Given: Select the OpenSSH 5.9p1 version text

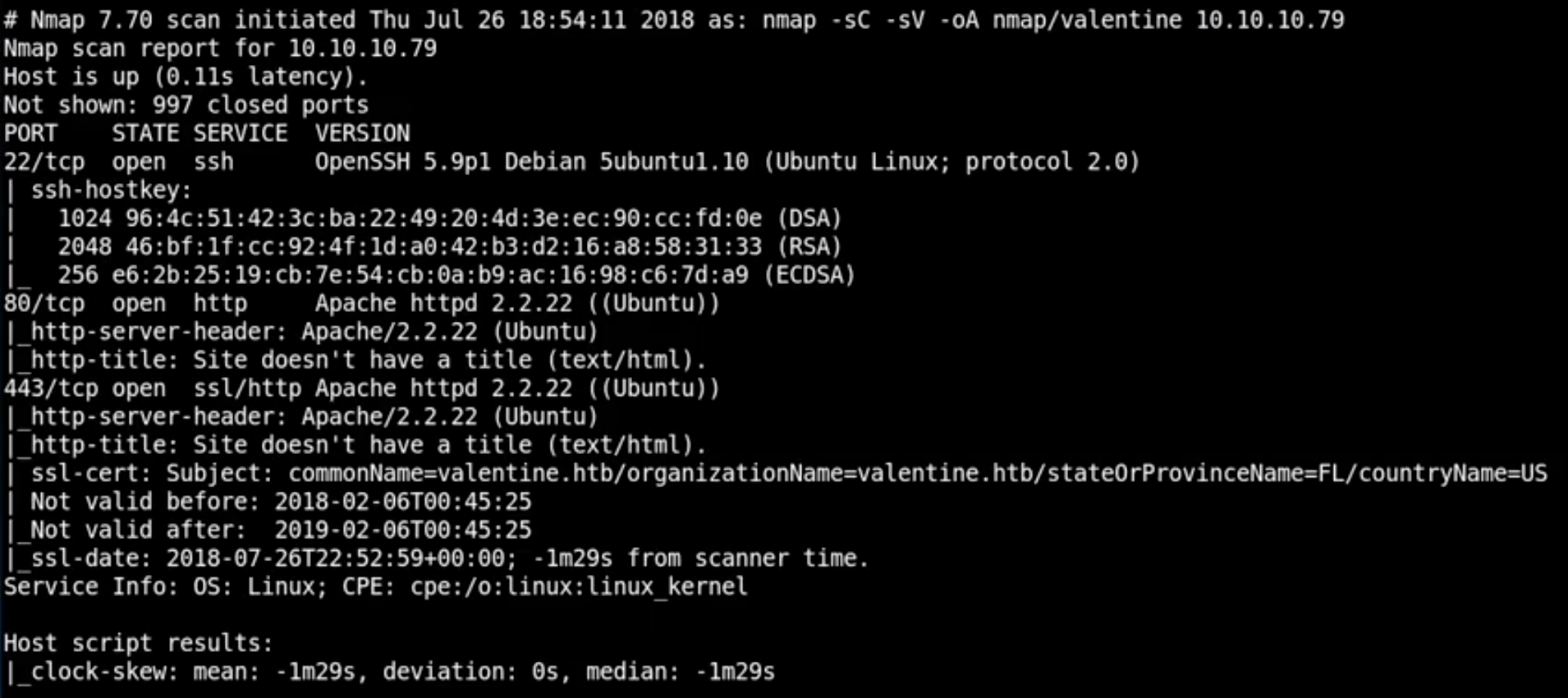Looking at the screenshot, I should click(x=402, y=161).
